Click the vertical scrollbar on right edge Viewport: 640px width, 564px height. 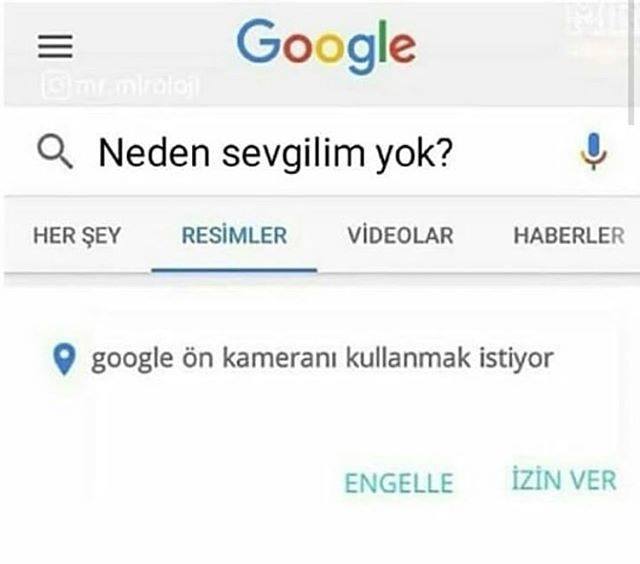coord(631,61)
